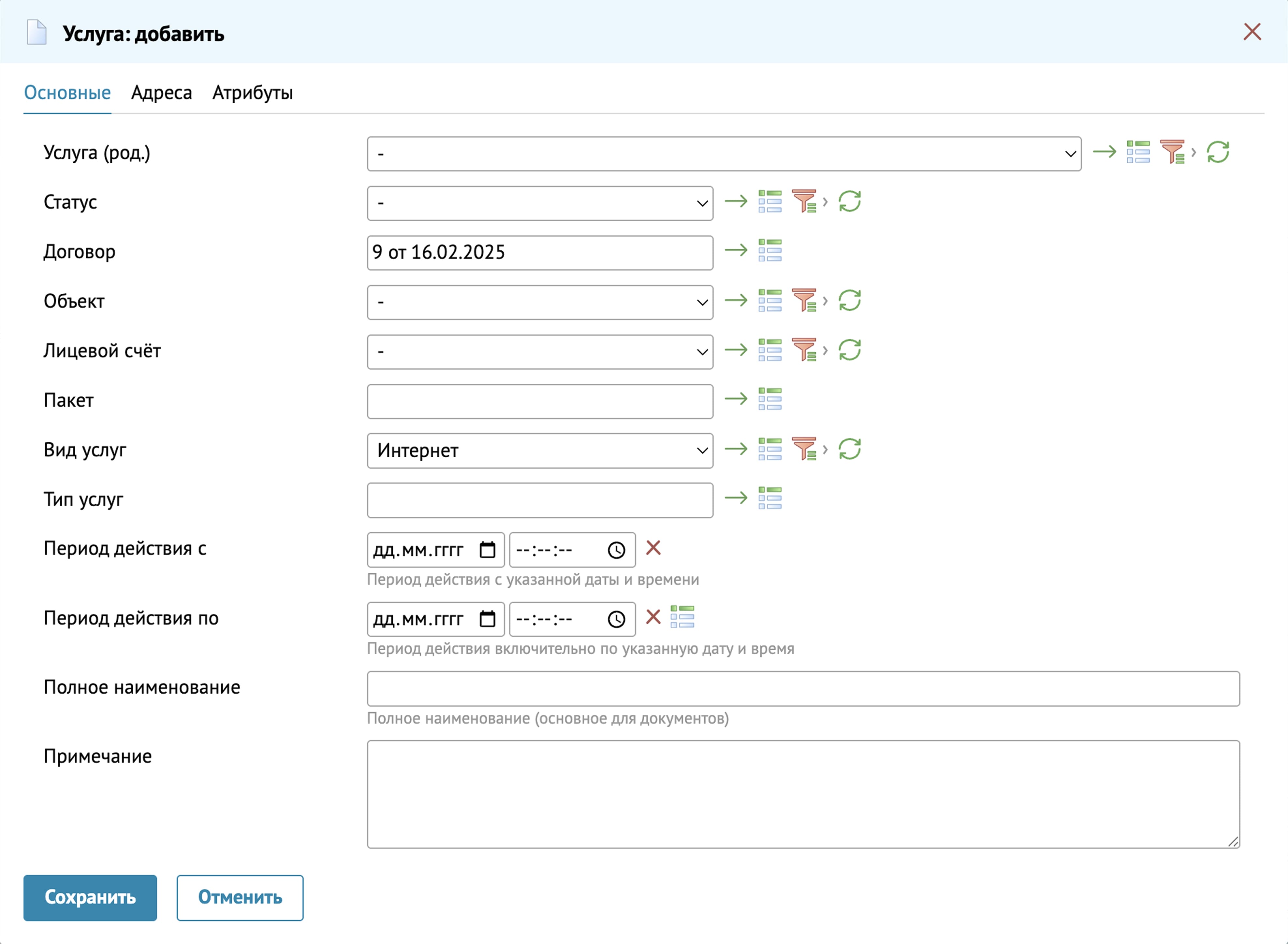Refresh the Объект list

(x=849, y=300)
